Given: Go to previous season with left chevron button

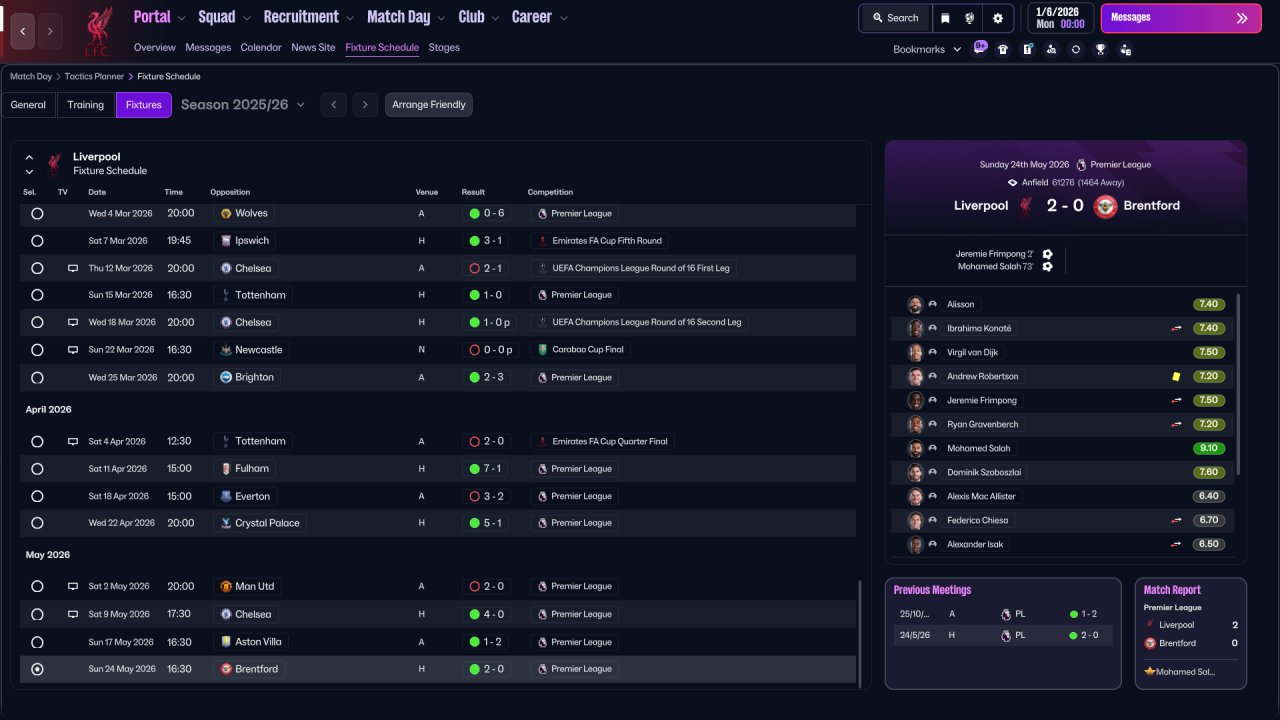Looking at the screenshot, I should tap(334, 105).
